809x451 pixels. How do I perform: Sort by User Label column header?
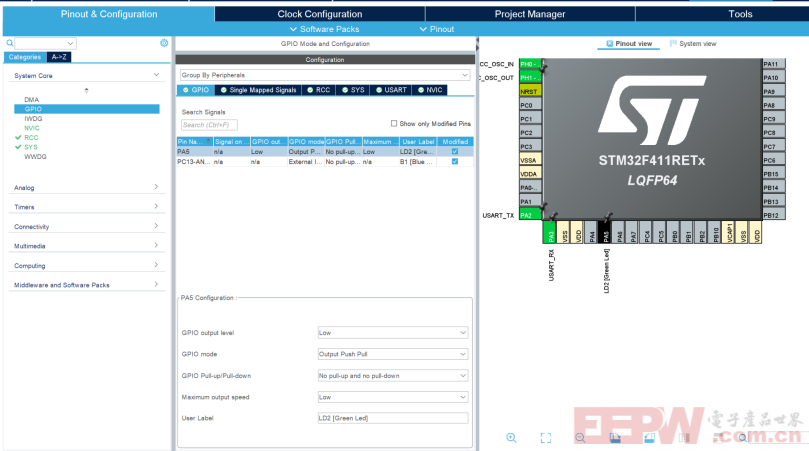(x=418, y=141)
